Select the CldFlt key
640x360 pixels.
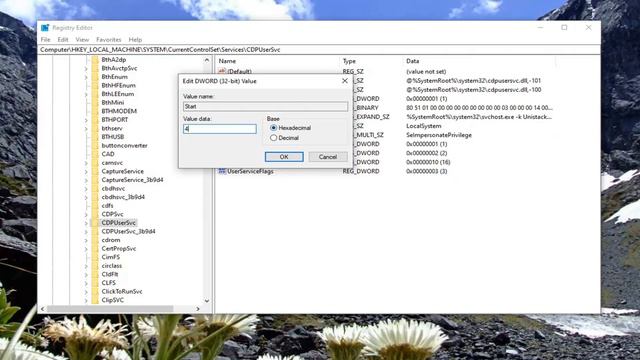click(110, 274)
